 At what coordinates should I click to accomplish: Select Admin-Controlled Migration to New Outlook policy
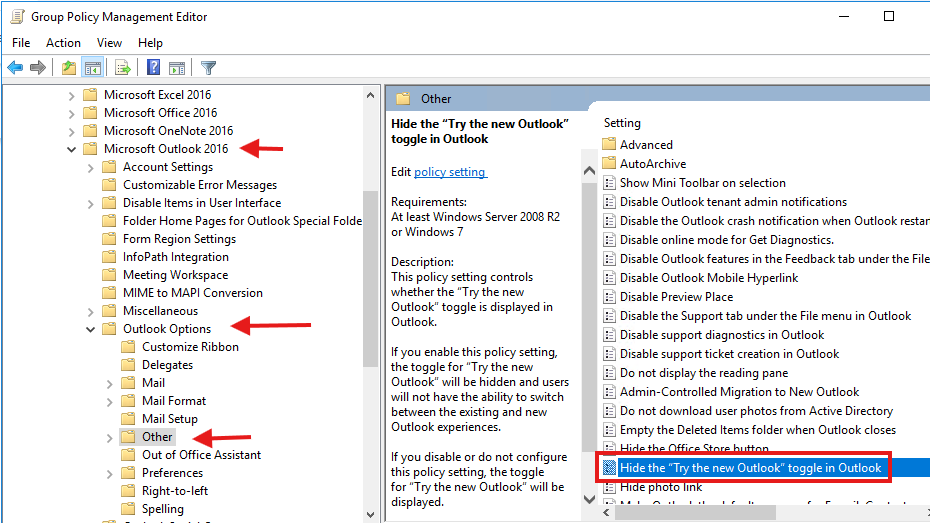click(x=739, y=391)
